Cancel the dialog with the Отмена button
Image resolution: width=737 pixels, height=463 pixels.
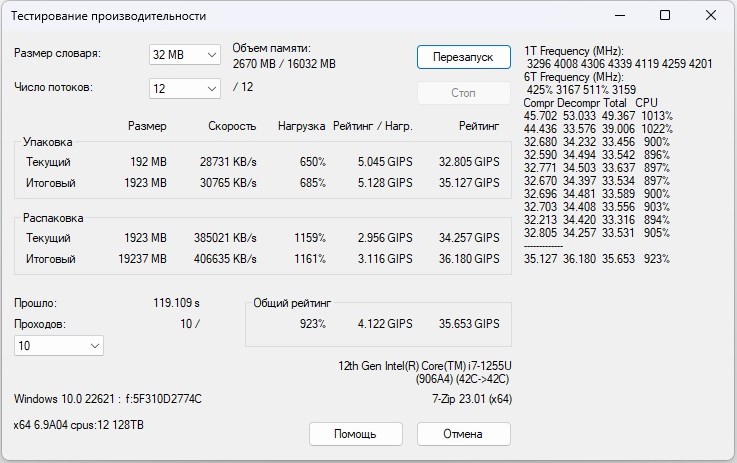pyautogui.click(x=463, y=434)
